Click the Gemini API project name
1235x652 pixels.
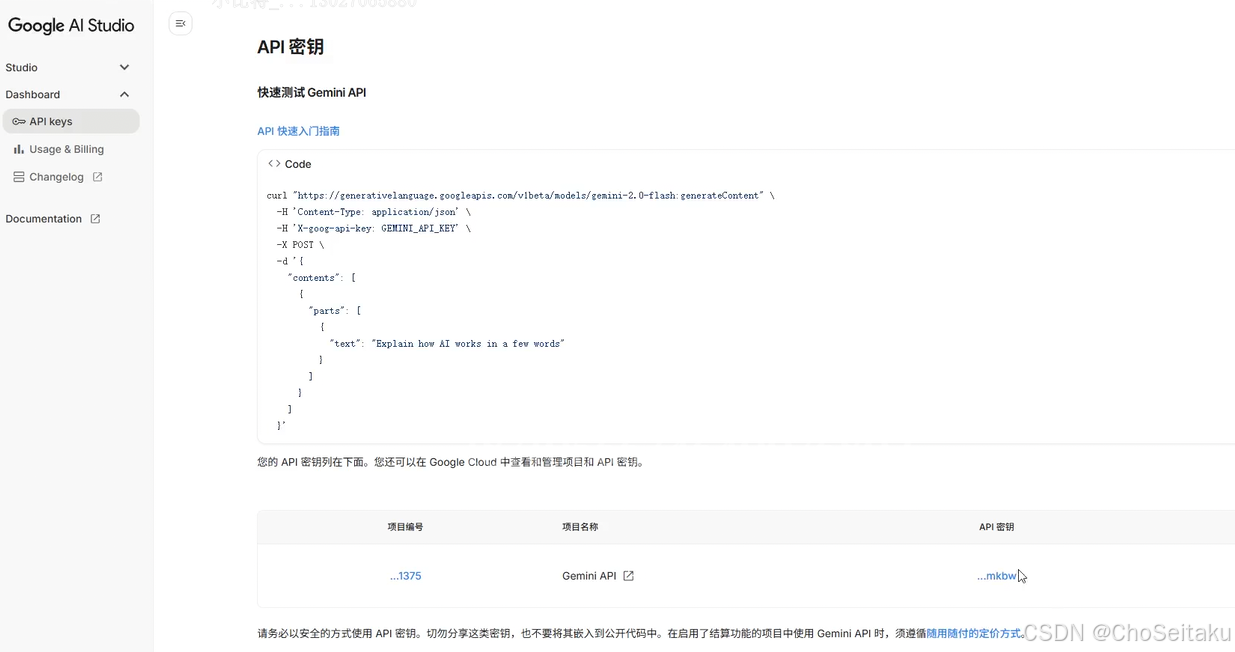[x=589, y=576]
